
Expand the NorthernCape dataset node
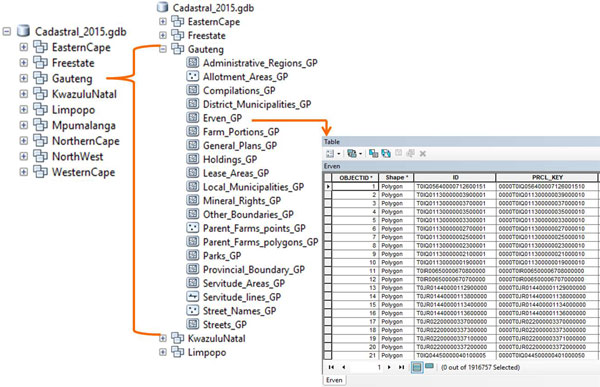[x=24, y=141]
